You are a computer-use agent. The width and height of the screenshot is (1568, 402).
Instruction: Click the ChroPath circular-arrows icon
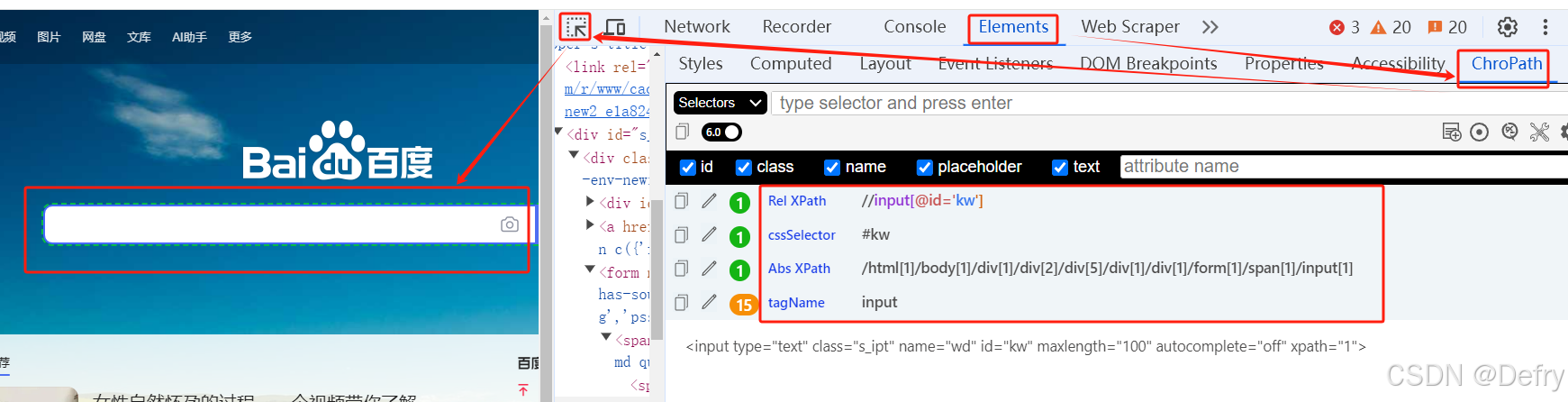coord(1510,132)
